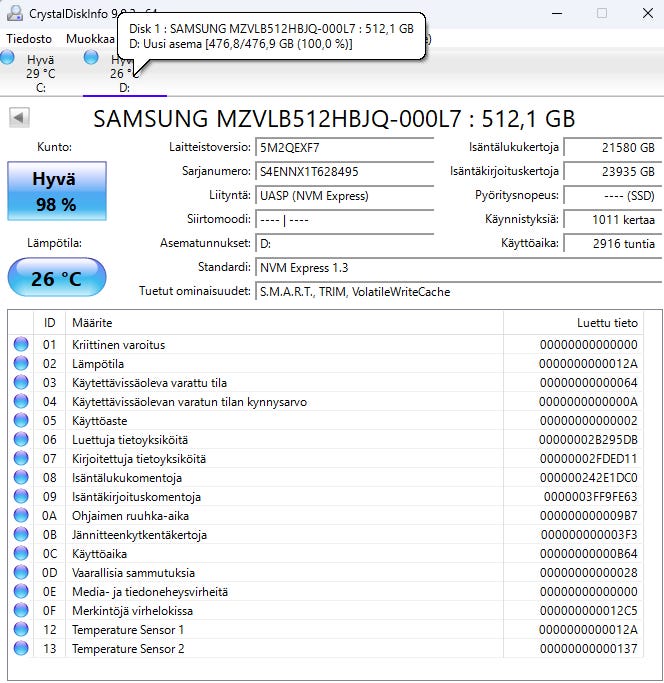Click status orb for Vaarallisia sammutuksia row
Image resolution: width=664 pixels, height=683 pixels.
click(x=21, y=572)
